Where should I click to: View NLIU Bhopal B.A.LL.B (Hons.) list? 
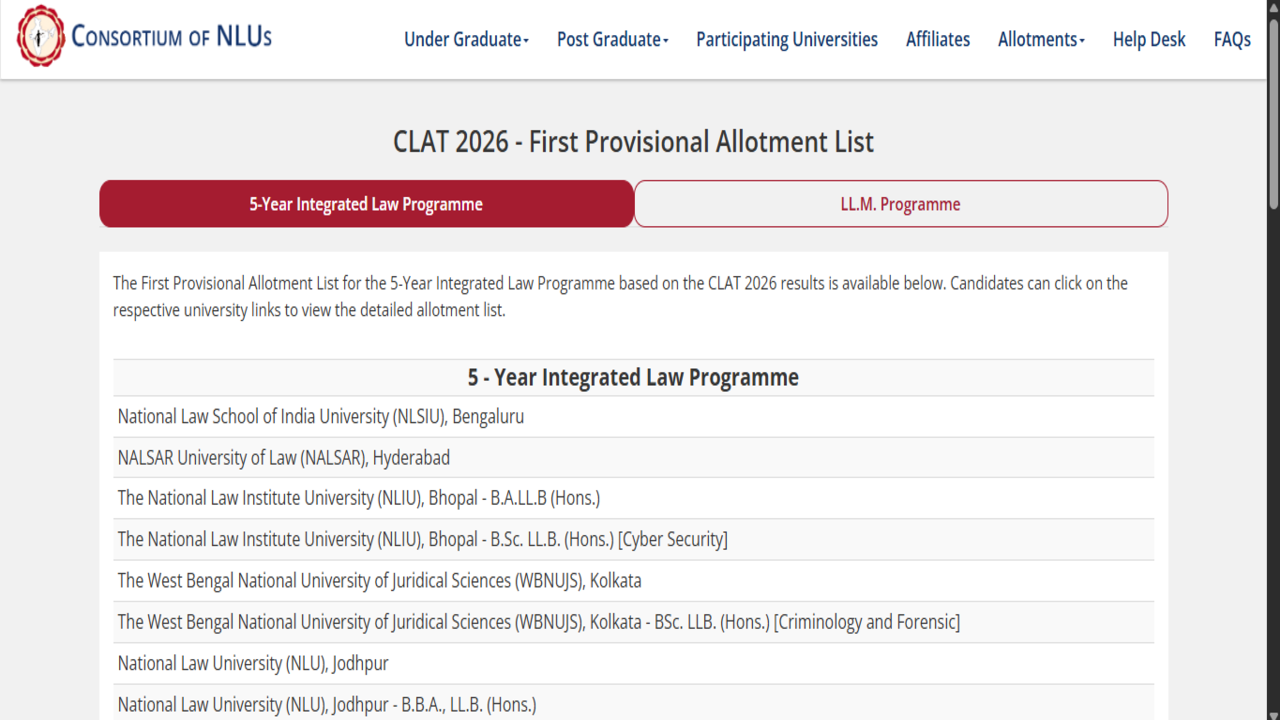359,498
